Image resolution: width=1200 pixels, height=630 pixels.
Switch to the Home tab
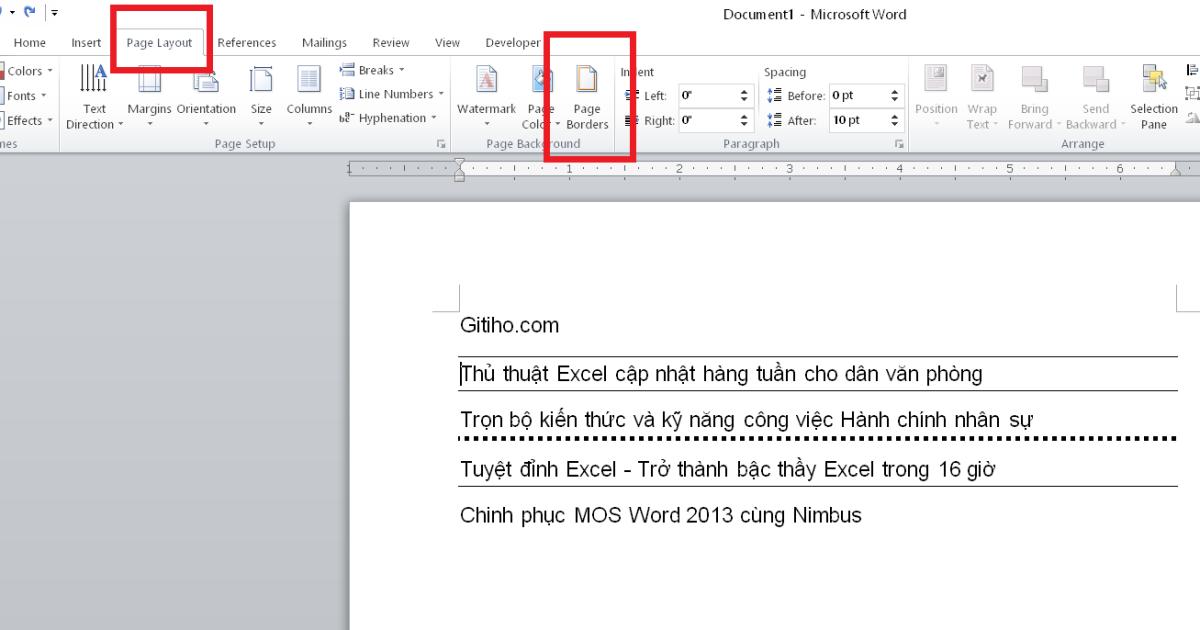click(x=30, y=43)
